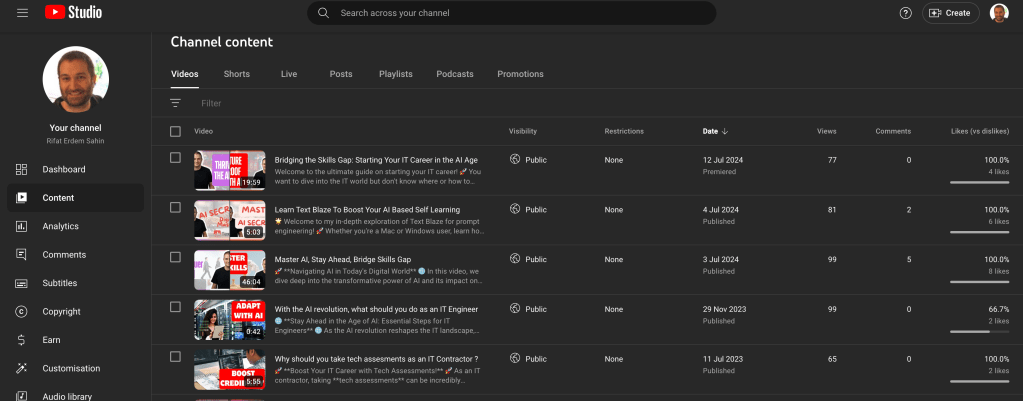Open the account avatar in the top bar
This screenshot has height=401, width=1023.
coord(999,13)
